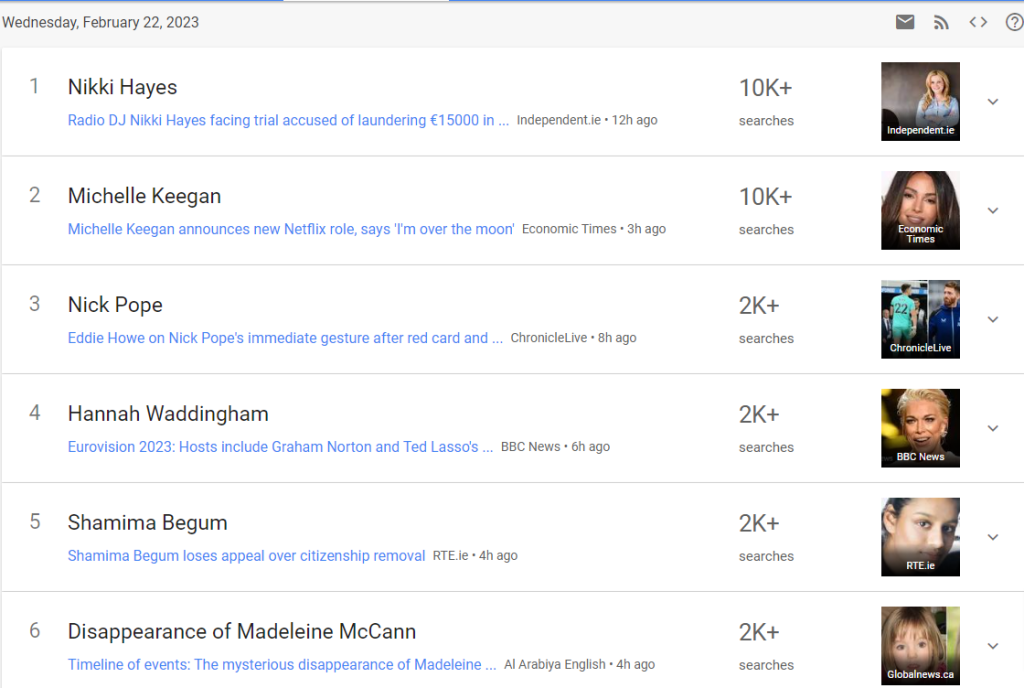Click the ChronicleLive thumbnail image
Viewport: 1024px width, 688px height.
click(920, 319)
